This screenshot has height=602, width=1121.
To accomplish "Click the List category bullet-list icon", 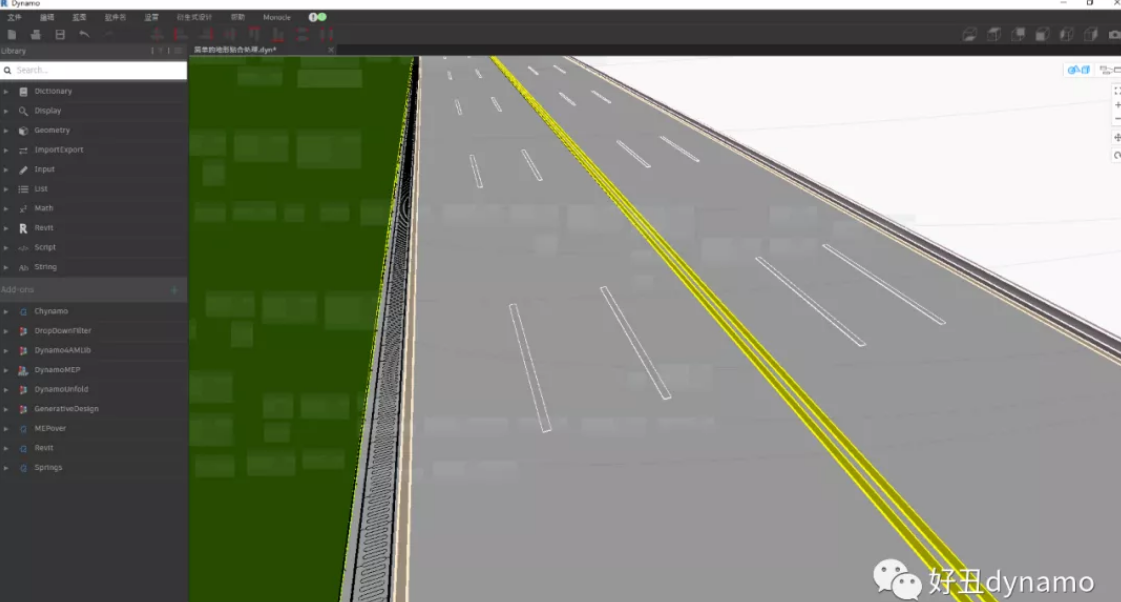I will coord(23,189).
